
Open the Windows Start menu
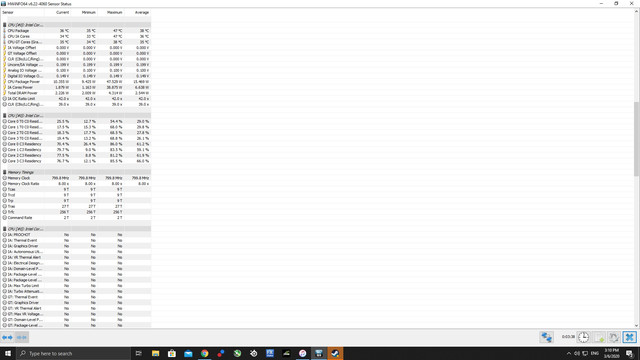click(x=8, y=353)
